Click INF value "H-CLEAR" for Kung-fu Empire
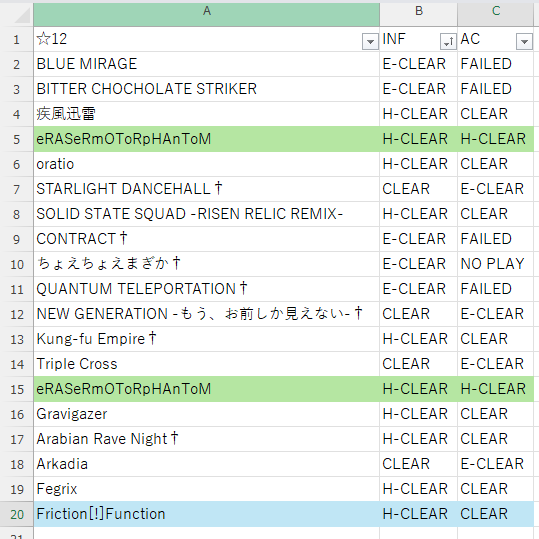This screenshot has height=539, width=539. click(415, 339)
